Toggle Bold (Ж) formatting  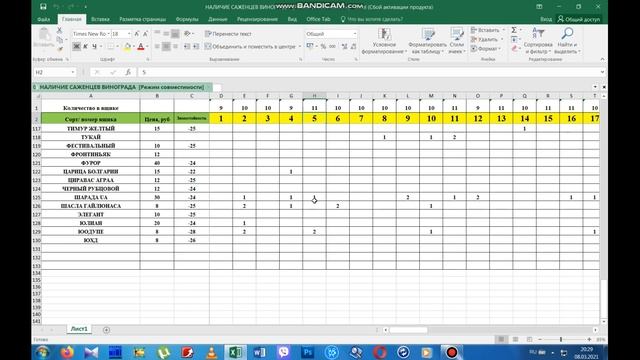tap(76, 47)
